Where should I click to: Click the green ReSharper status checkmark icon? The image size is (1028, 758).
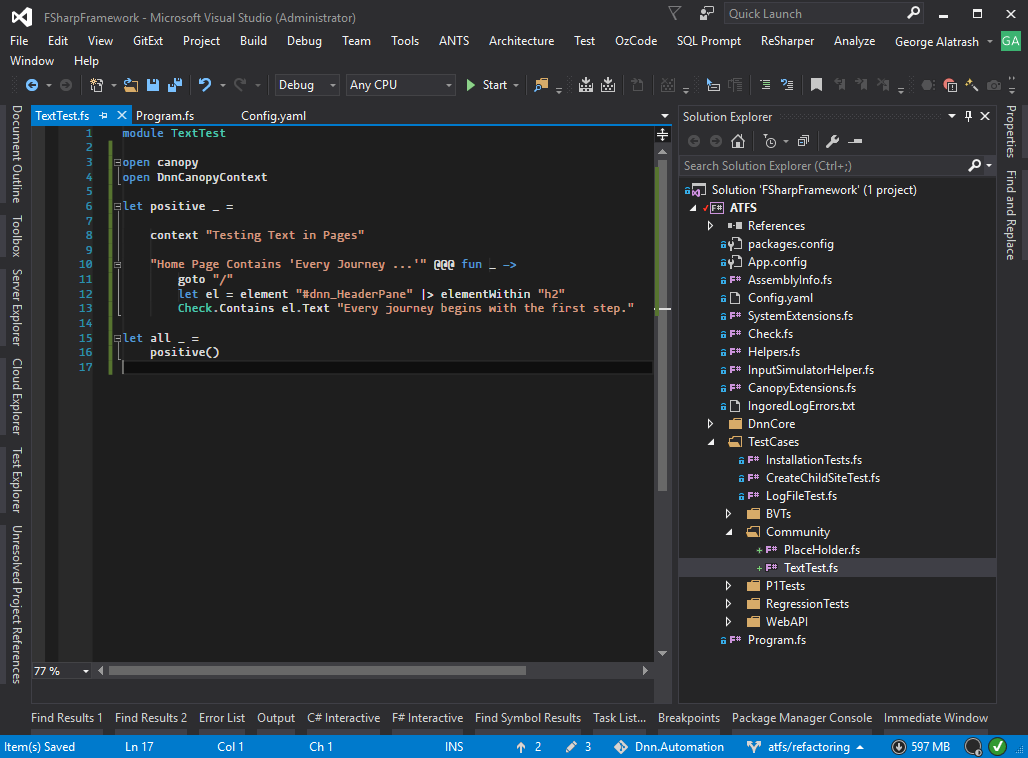pyautogui.click(x=998, y=746)
